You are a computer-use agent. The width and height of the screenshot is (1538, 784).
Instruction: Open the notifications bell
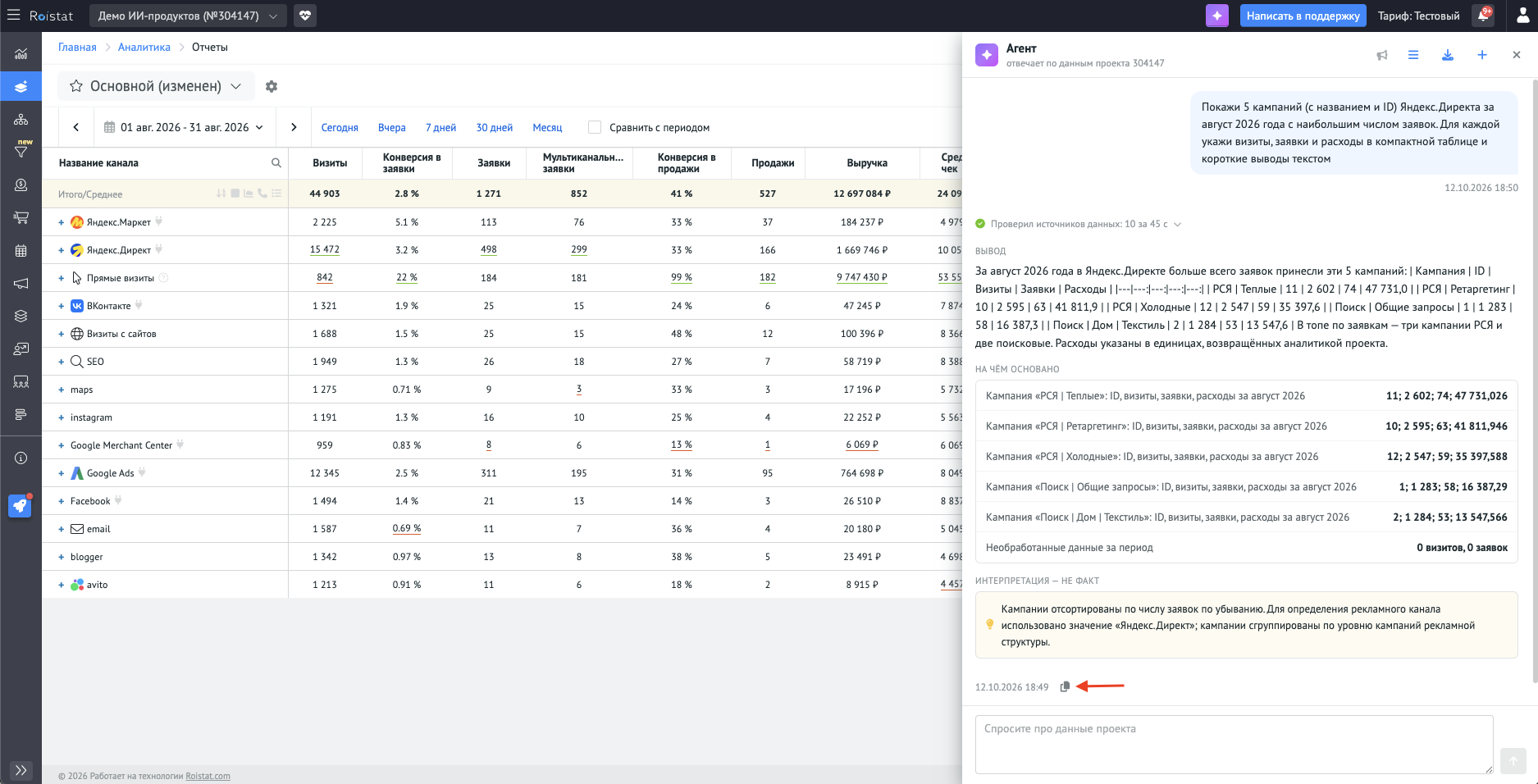1483,16
